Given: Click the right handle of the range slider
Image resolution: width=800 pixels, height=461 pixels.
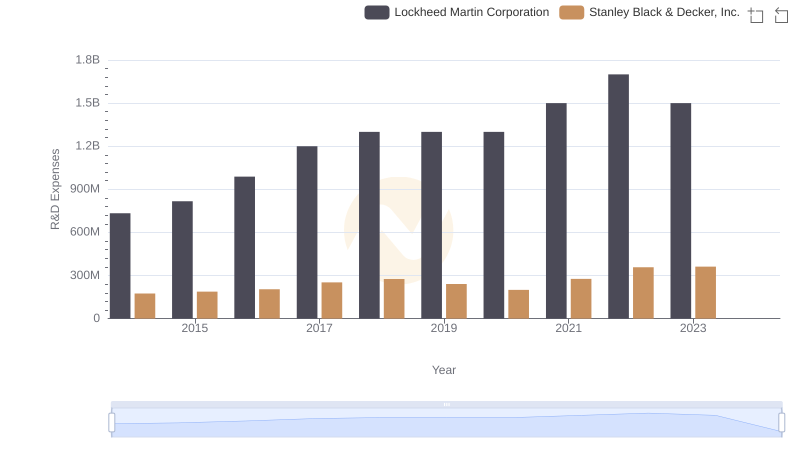Looking at the screenshot, I should [x=782, y=423].
